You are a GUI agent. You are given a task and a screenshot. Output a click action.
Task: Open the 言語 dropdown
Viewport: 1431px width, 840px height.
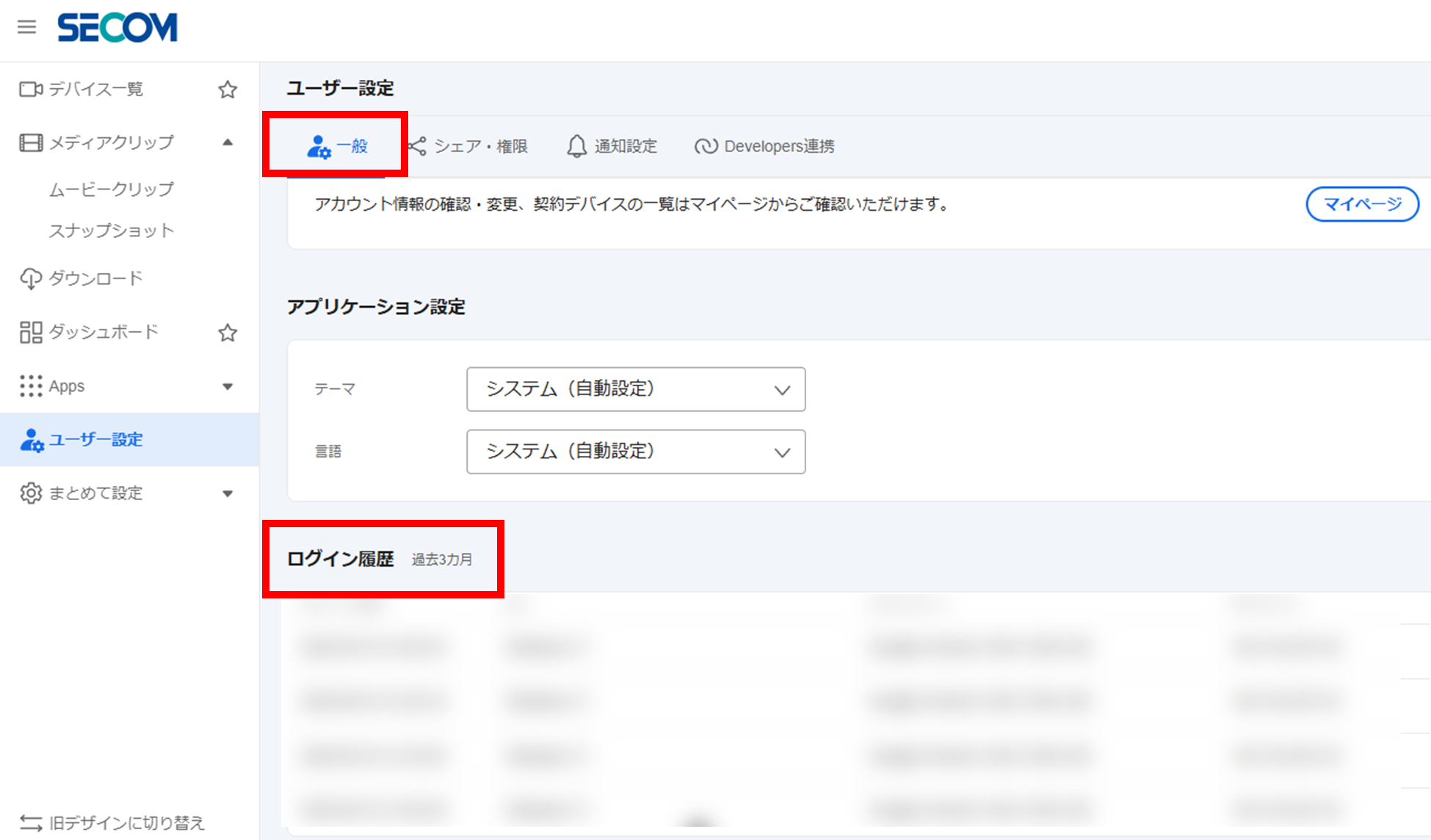[636, 452]
